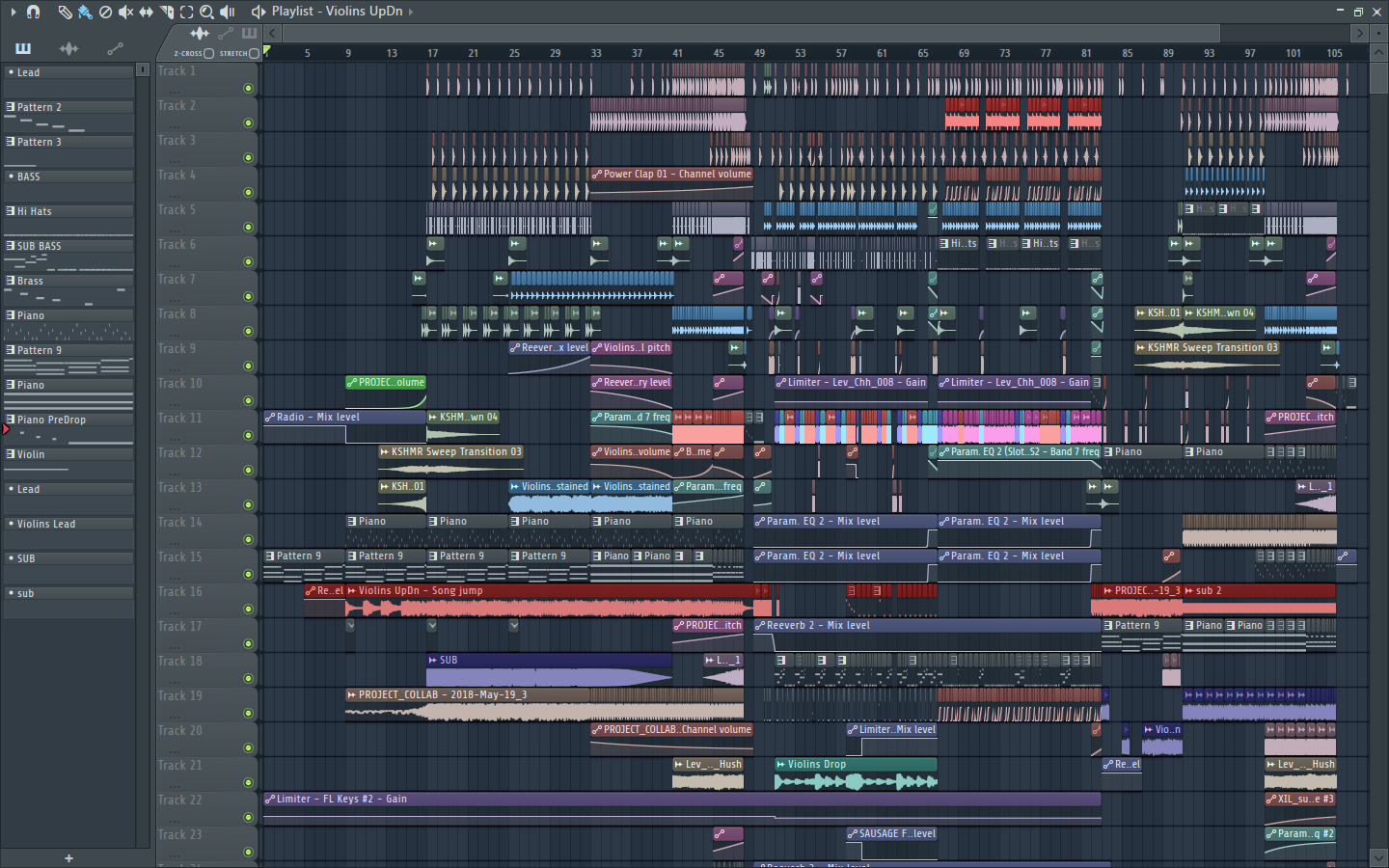Click the vertical scrollbar thumb
The width and height of the screenshot is (1389, 868).
click(1378, 79)
